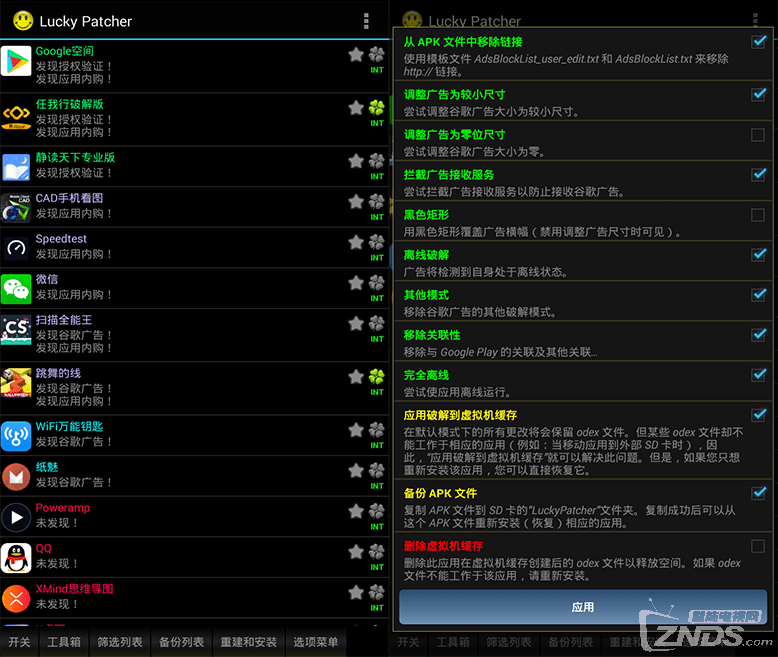Toggle 完全离线 checkbox
The width and height of the screenshot is (778, 657).
(x=758, y=375)
